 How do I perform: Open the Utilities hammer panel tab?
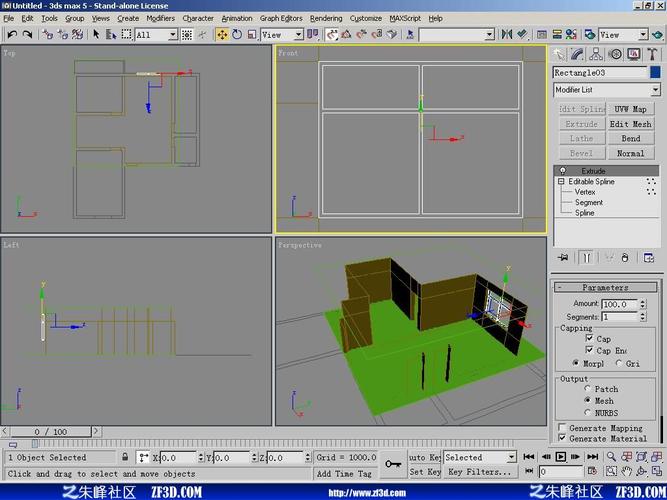pyautogui.click(x=651, y=54)
